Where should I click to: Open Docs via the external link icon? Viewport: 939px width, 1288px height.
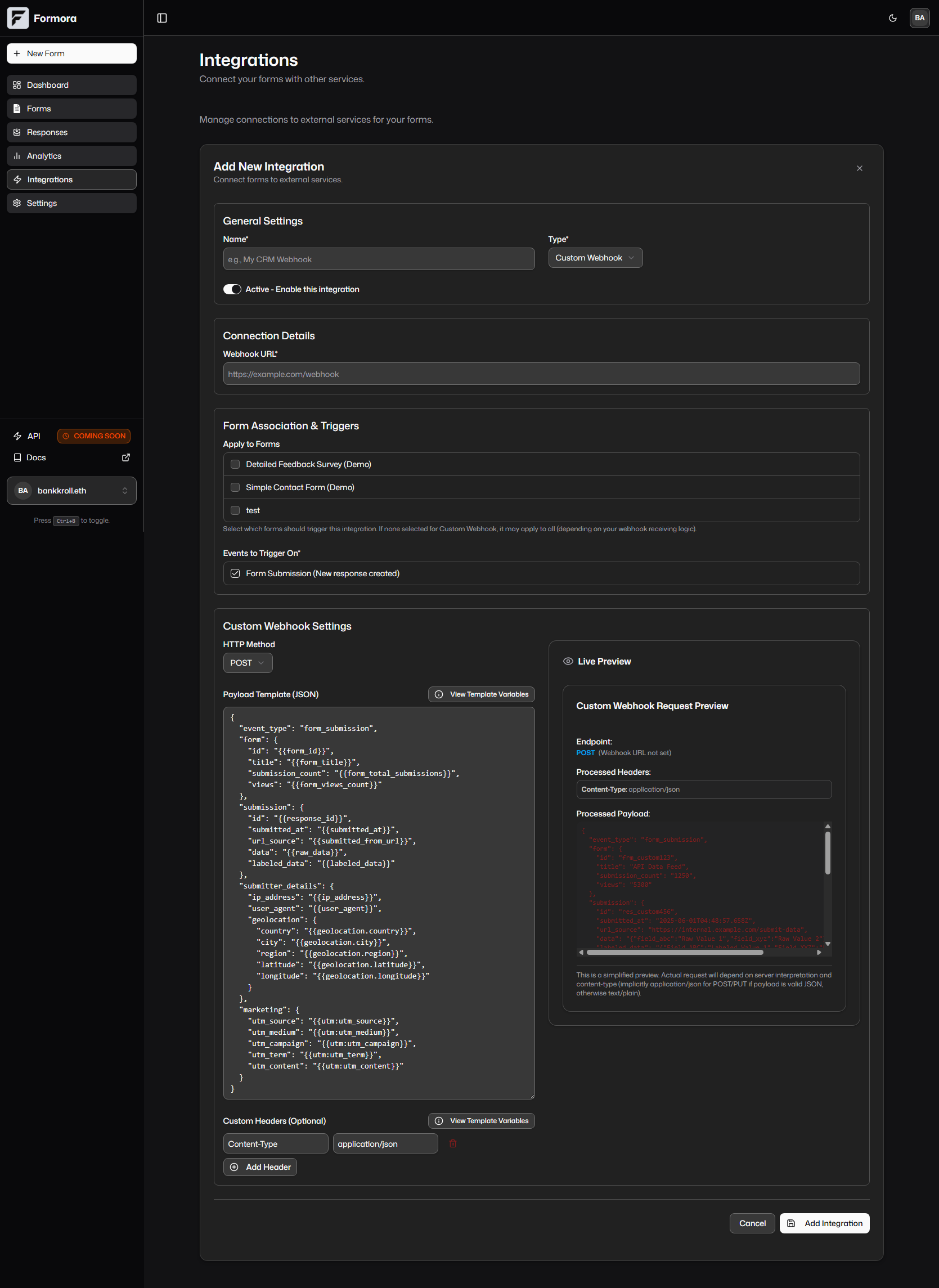click(125, 457)
